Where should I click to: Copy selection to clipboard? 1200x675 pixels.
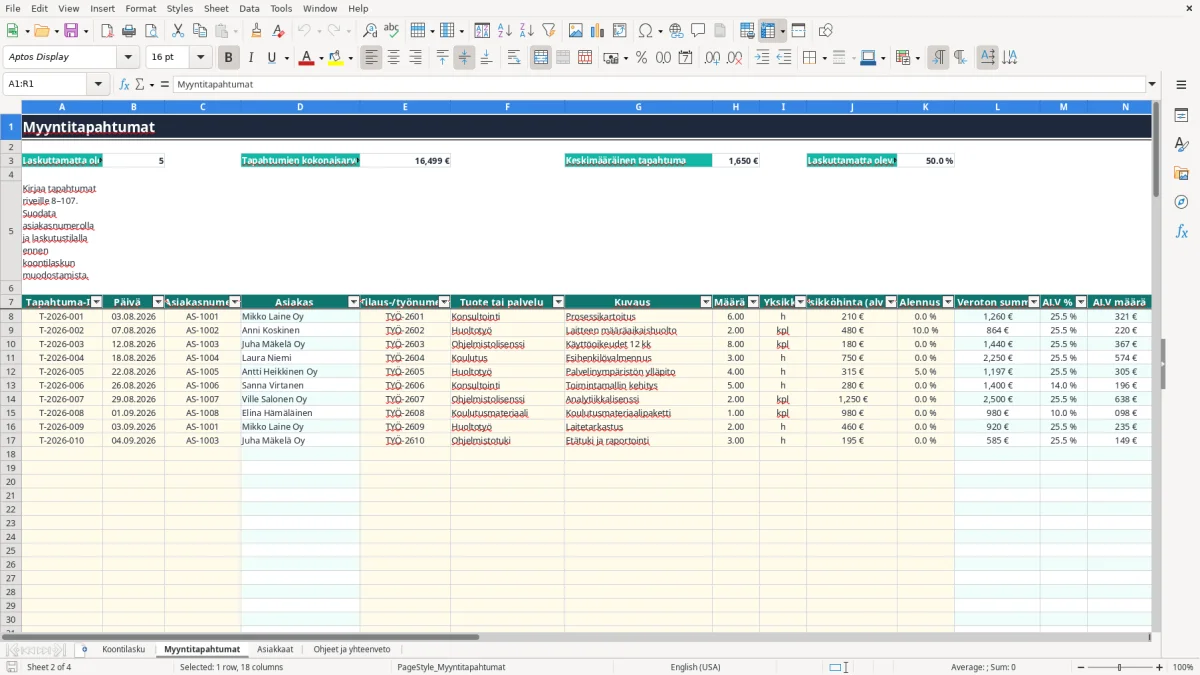(x=199, y=31)
